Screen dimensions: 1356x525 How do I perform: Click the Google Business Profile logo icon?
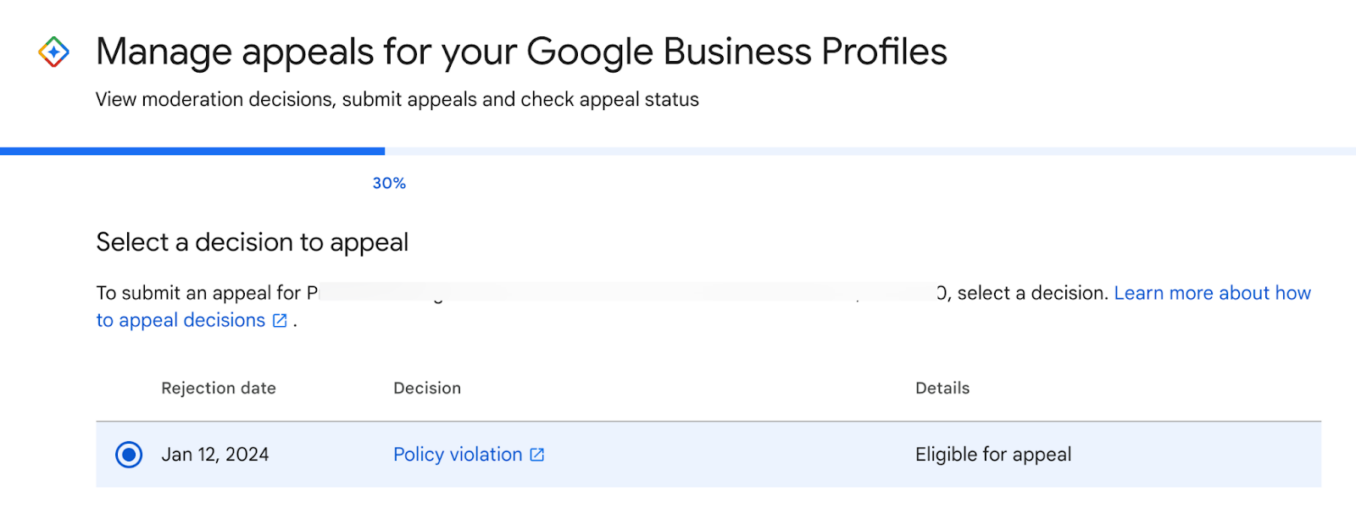click(x=53, y=51)
